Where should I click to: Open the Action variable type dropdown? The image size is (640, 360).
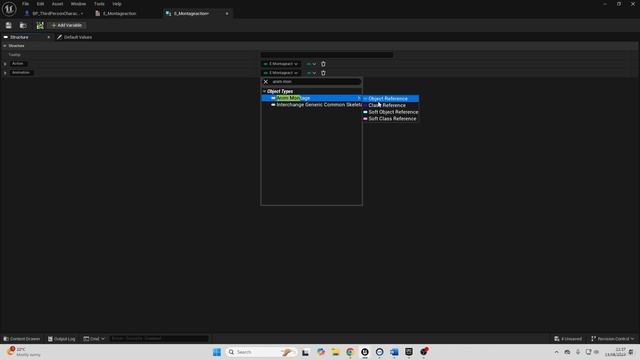pyautogui.click(x=281, y=64)
